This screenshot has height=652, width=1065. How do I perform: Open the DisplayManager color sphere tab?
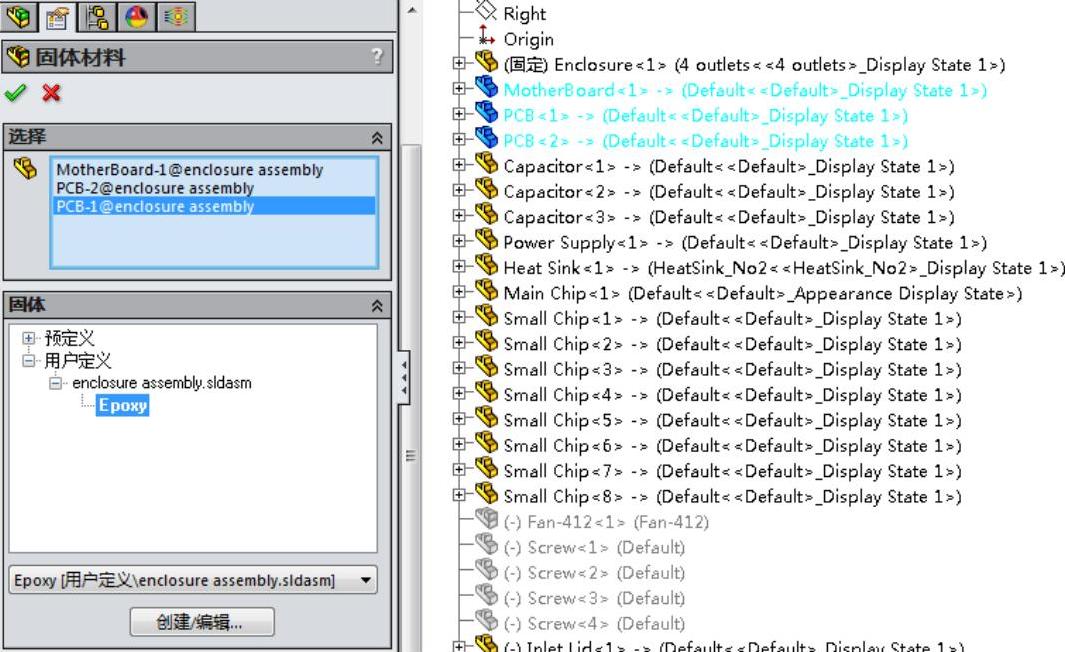coord(137,16)
